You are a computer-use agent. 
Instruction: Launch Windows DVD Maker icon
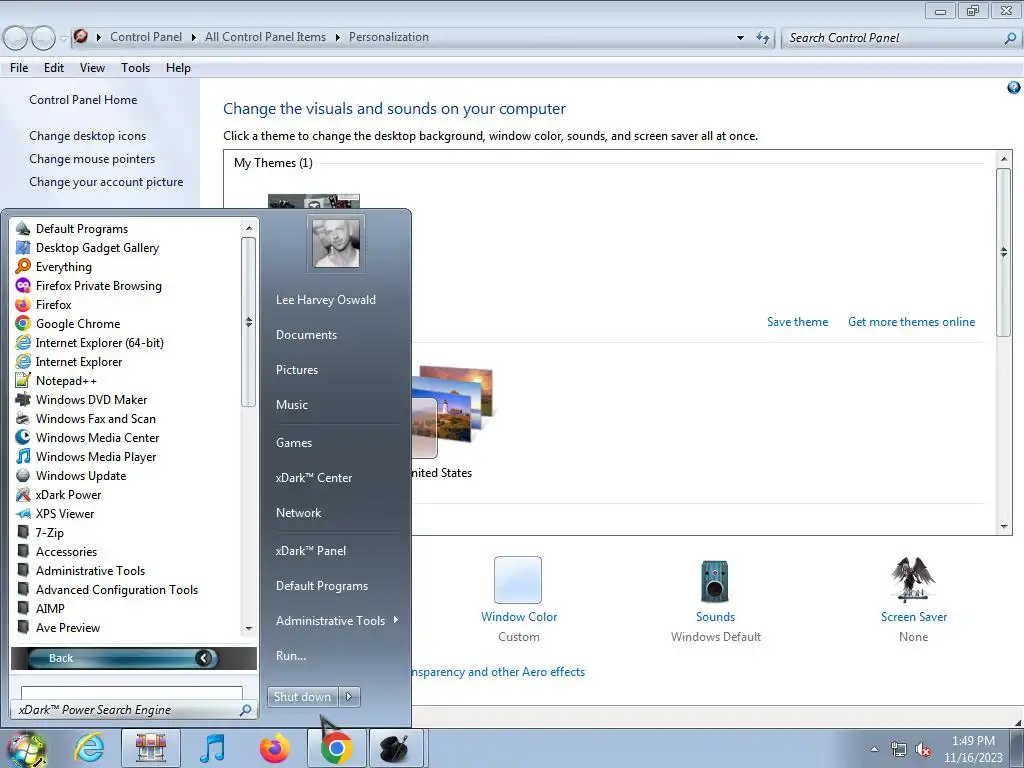[23, 399]
